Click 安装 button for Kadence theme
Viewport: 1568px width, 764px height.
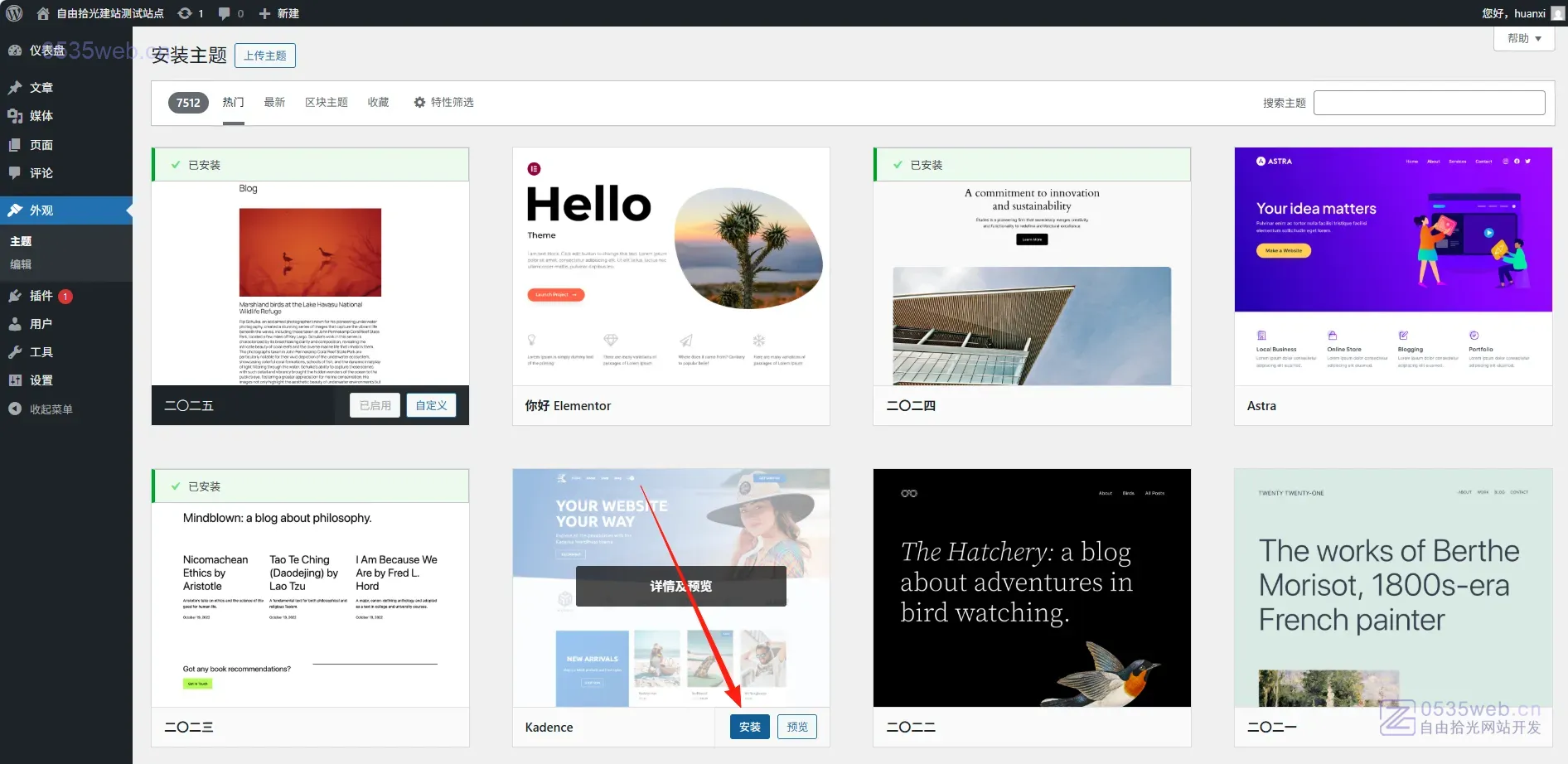(x=749, y=727)
